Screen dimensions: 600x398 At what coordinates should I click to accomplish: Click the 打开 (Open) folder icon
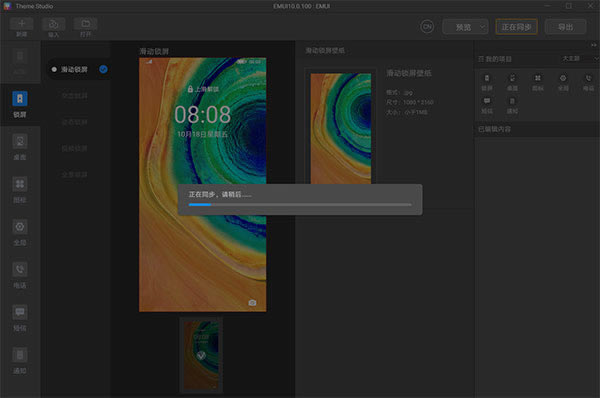(x=86, y=24)
